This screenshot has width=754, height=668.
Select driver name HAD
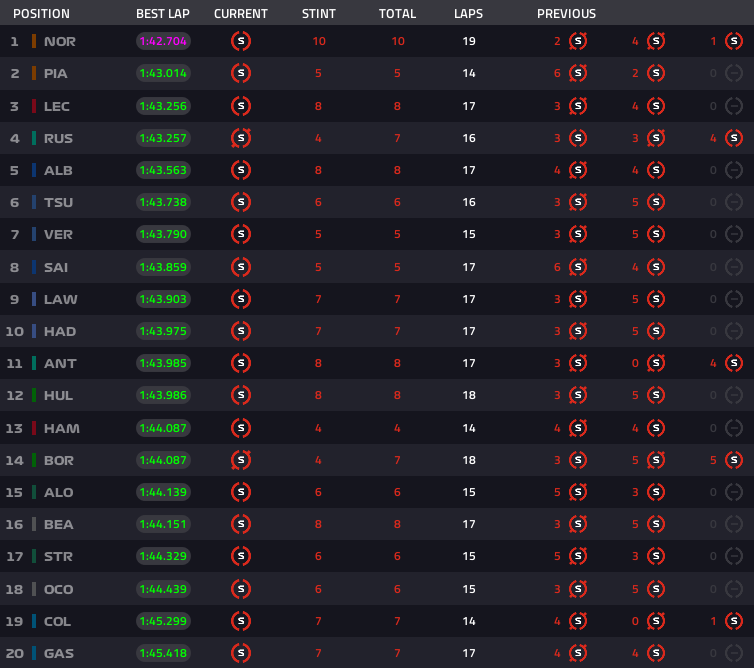(x=60, y=331)
